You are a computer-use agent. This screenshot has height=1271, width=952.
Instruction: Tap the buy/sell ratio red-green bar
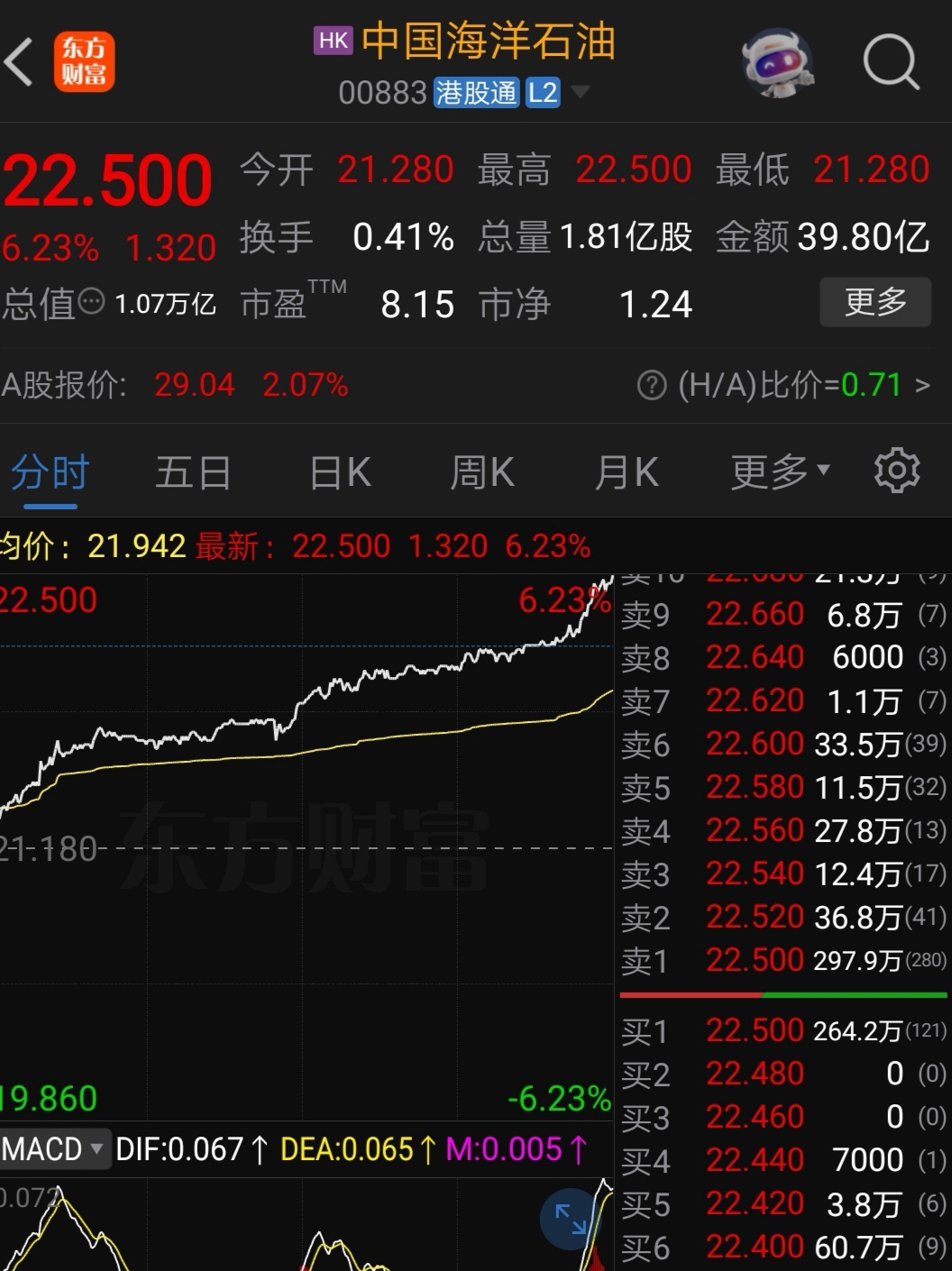[783, 995]
